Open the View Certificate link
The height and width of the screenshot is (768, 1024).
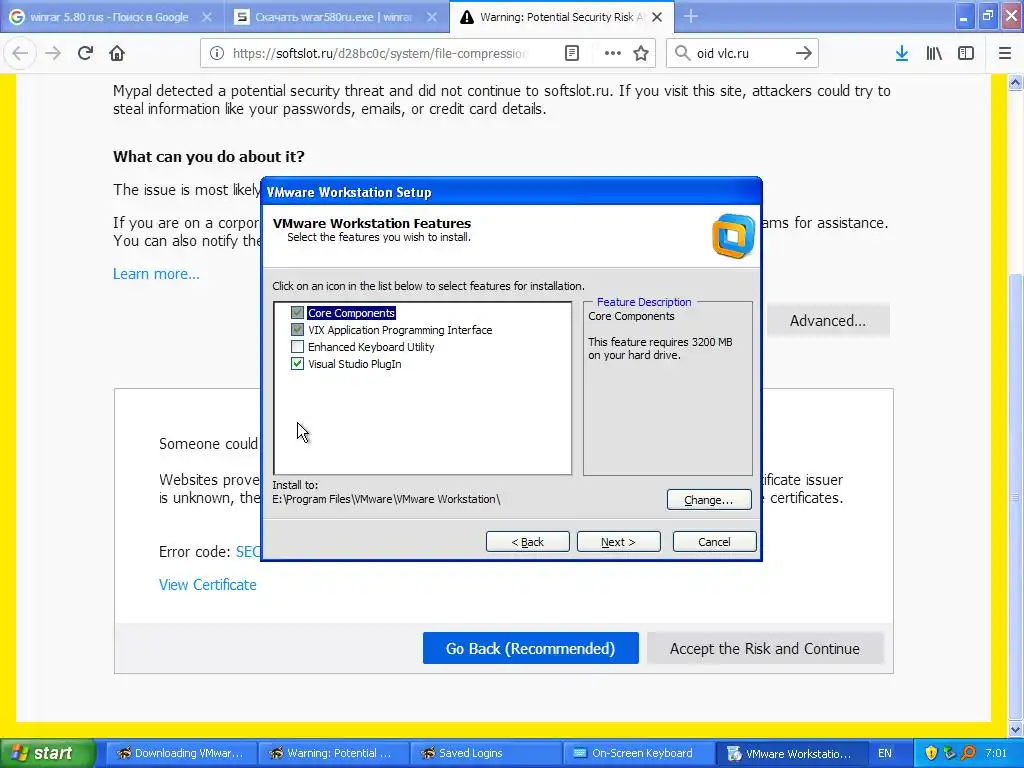[208, 584]
